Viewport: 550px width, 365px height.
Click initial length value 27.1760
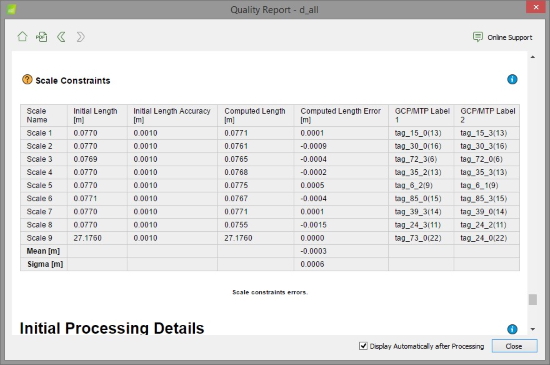click(87, 238)
